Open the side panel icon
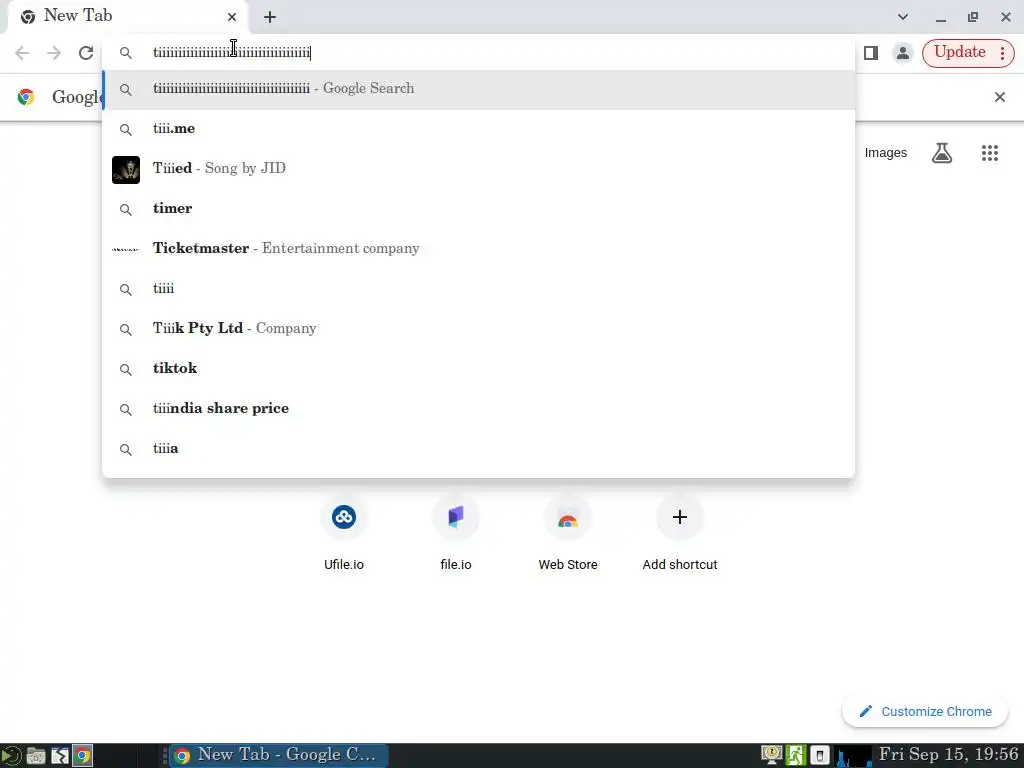 coord(871,53)
